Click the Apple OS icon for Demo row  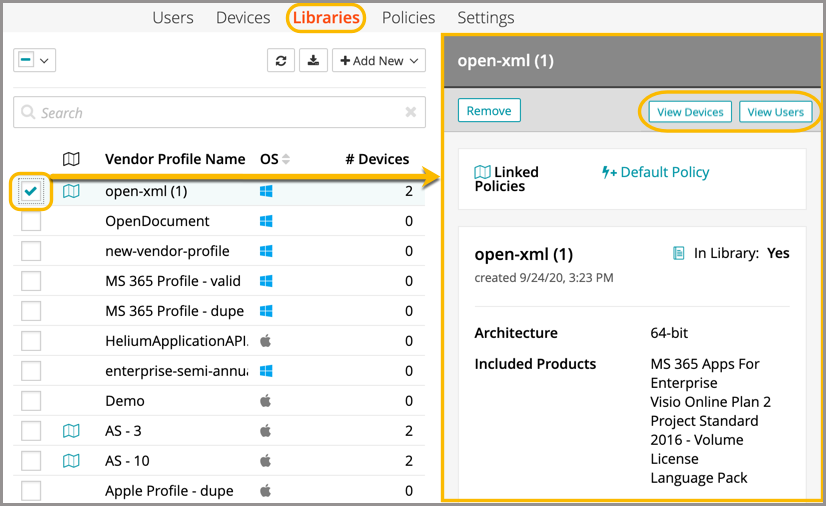click(266, 401)
